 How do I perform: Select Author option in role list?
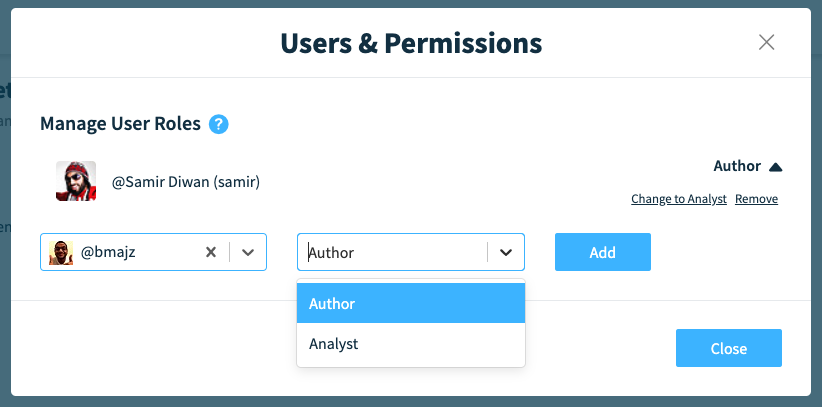pyautogui.click(x=411, y=303)
